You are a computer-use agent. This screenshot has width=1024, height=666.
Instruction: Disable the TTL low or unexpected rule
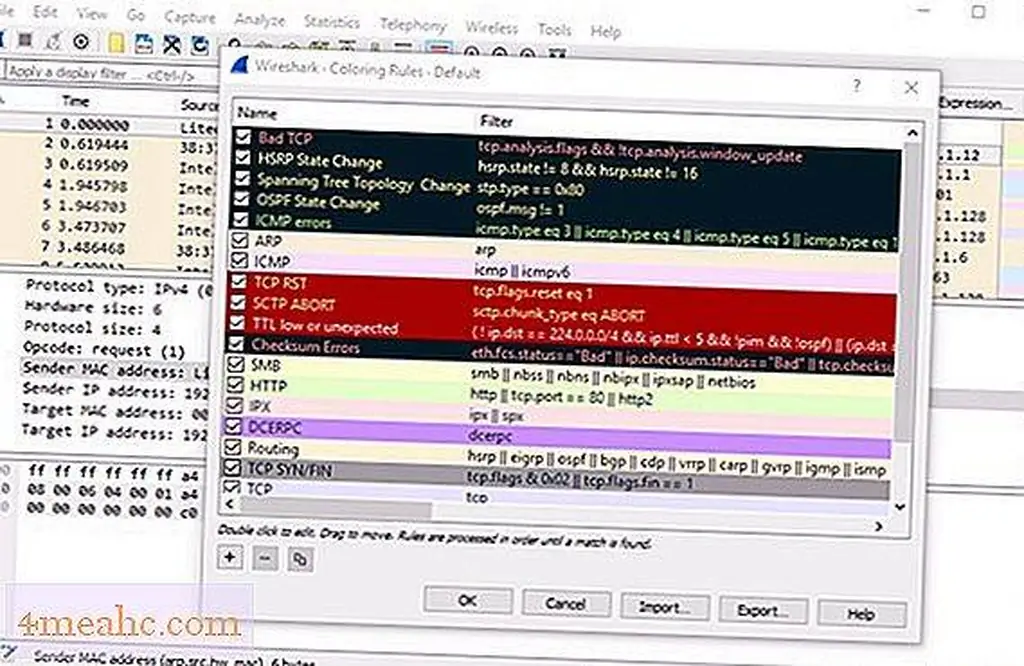237,323
